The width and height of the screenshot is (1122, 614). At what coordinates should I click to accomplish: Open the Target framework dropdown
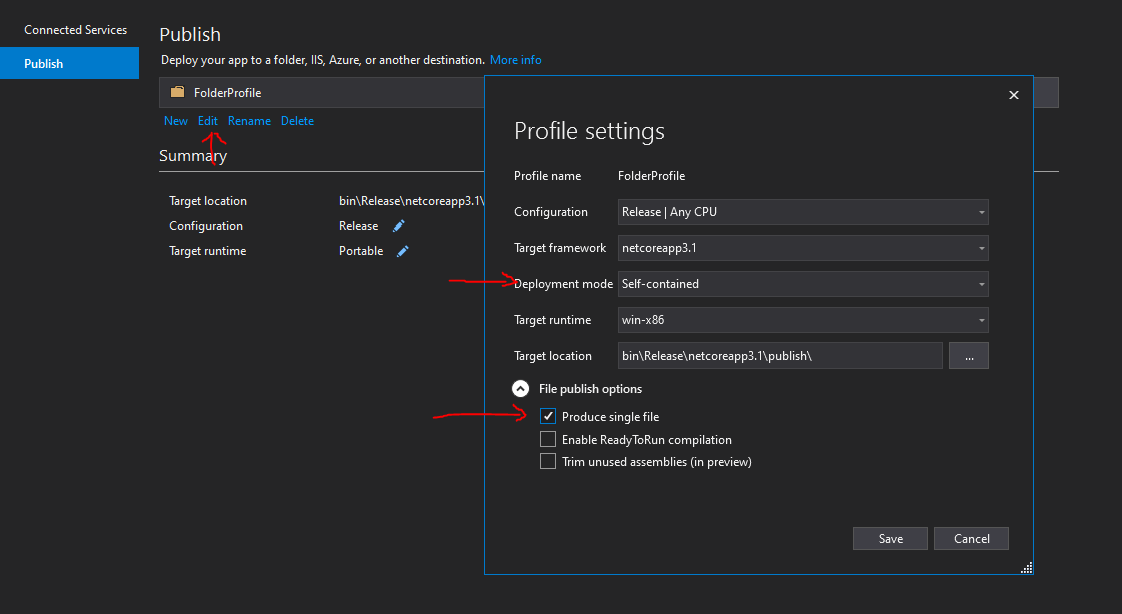coord(803,248)
